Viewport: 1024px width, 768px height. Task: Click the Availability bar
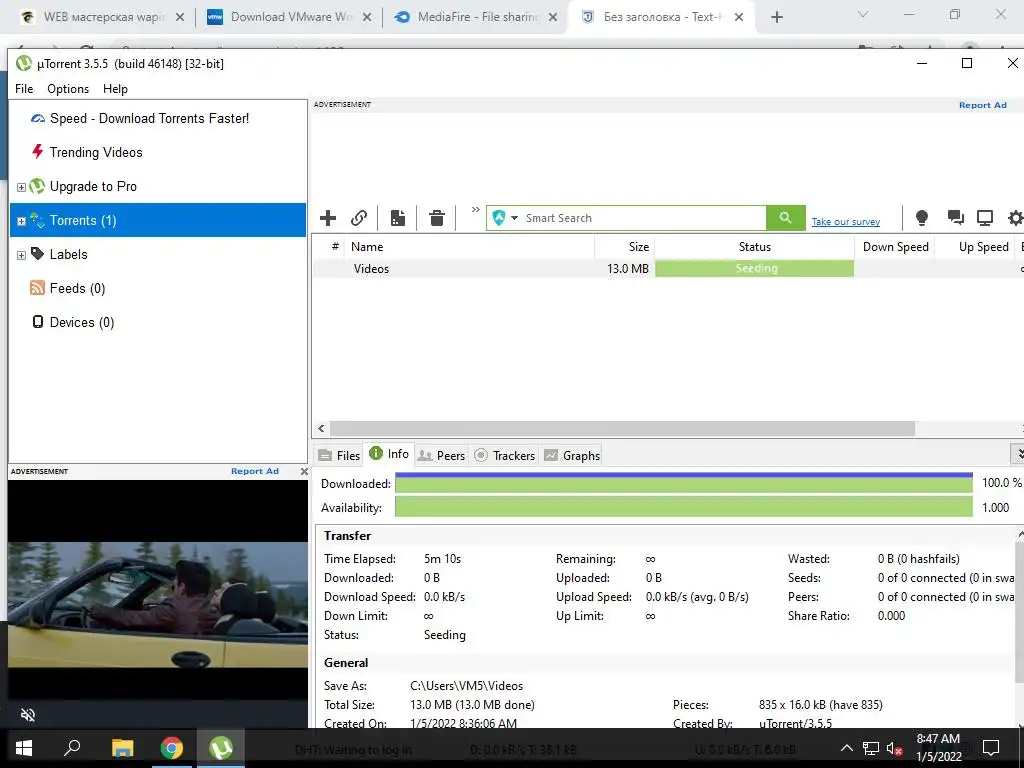coord(684,507)
